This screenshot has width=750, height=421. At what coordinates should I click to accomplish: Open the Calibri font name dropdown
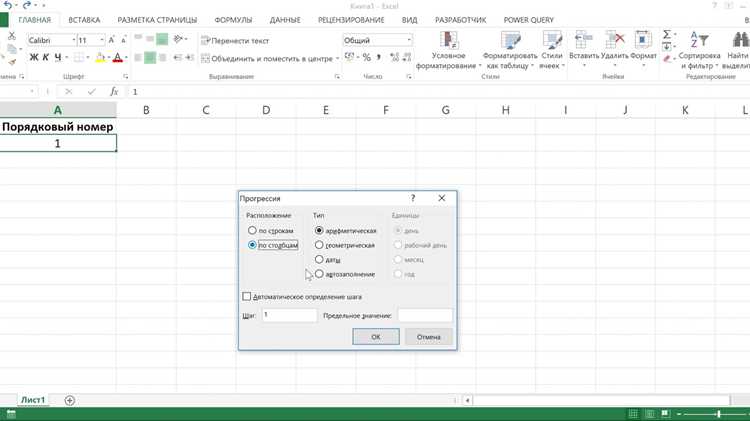74,40
